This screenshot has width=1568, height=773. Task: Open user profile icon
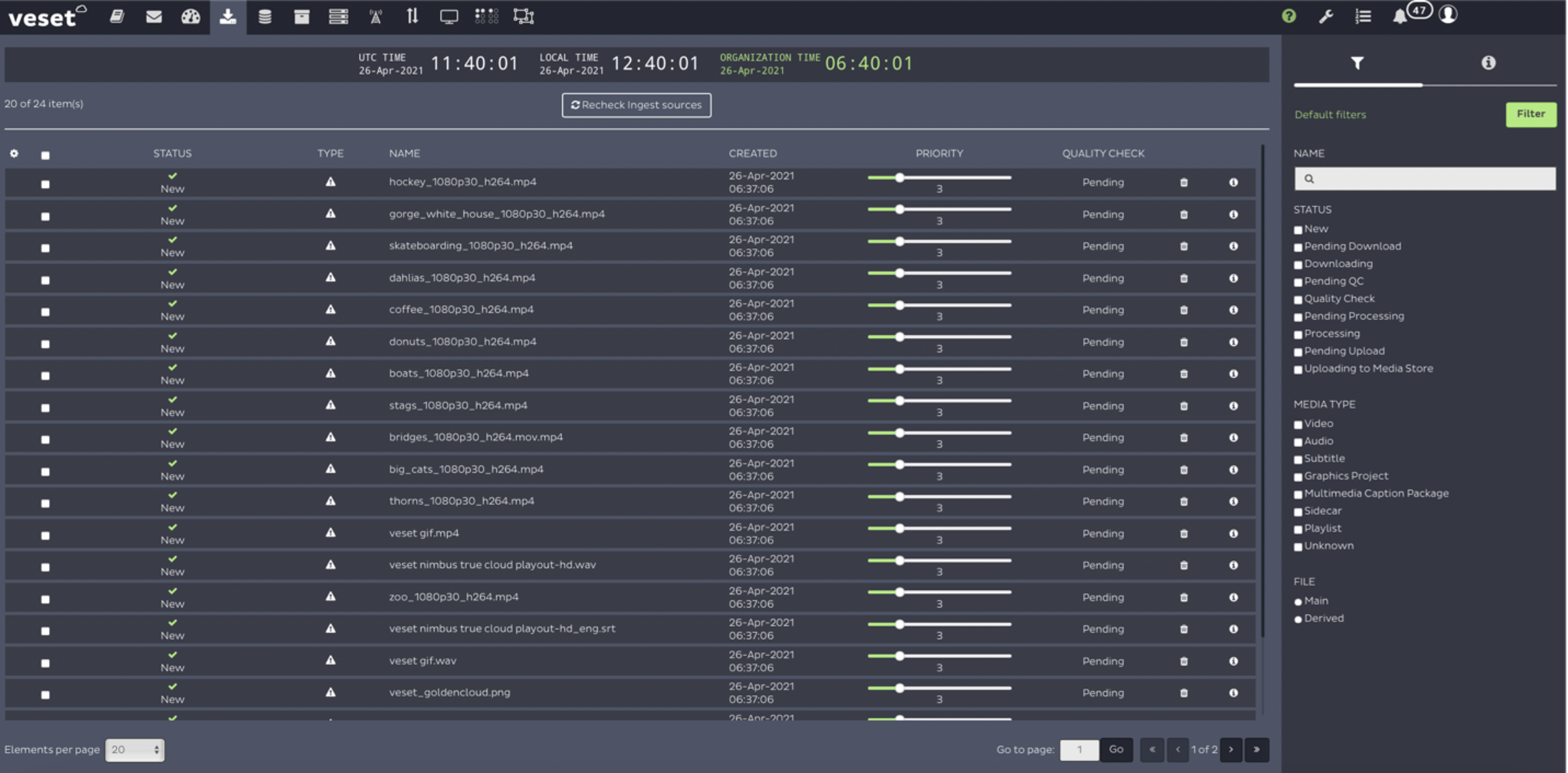point(1448,15)
